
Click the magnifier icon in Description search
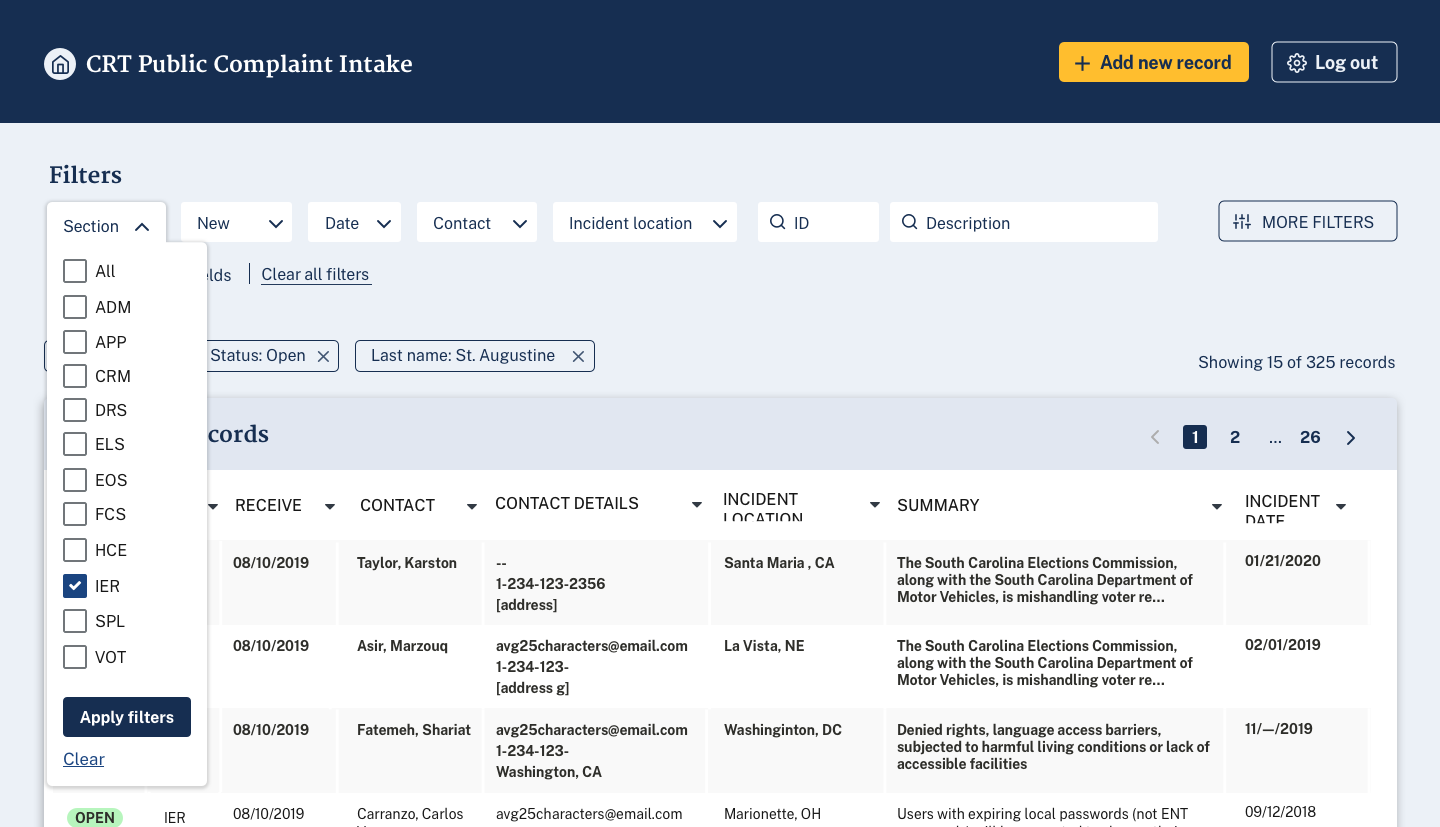[x=909, y=222]
